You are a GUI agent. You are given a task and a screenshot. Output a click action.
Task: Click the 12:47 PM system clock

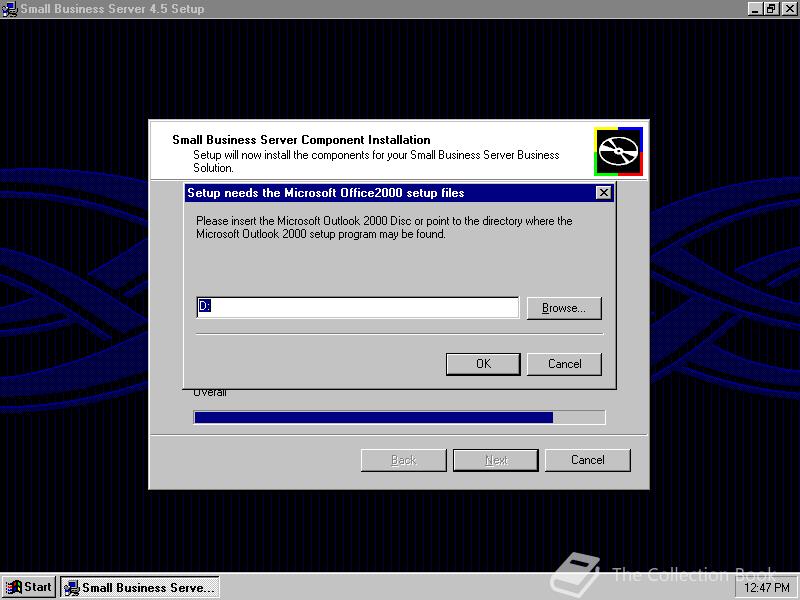[x=767, y=588]
